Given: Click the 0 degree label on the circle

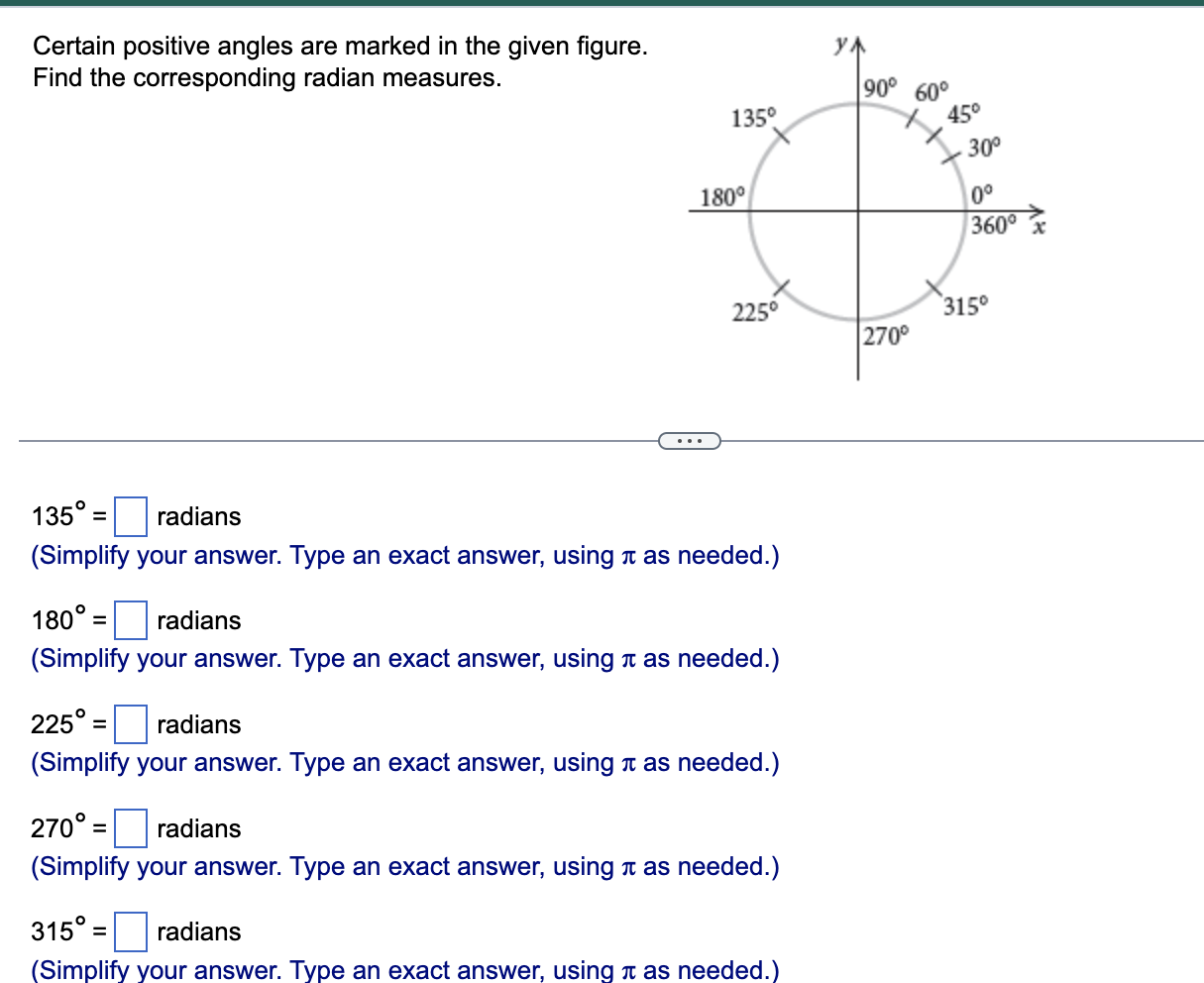Looking at the screenshot, I should coord(980,193).
